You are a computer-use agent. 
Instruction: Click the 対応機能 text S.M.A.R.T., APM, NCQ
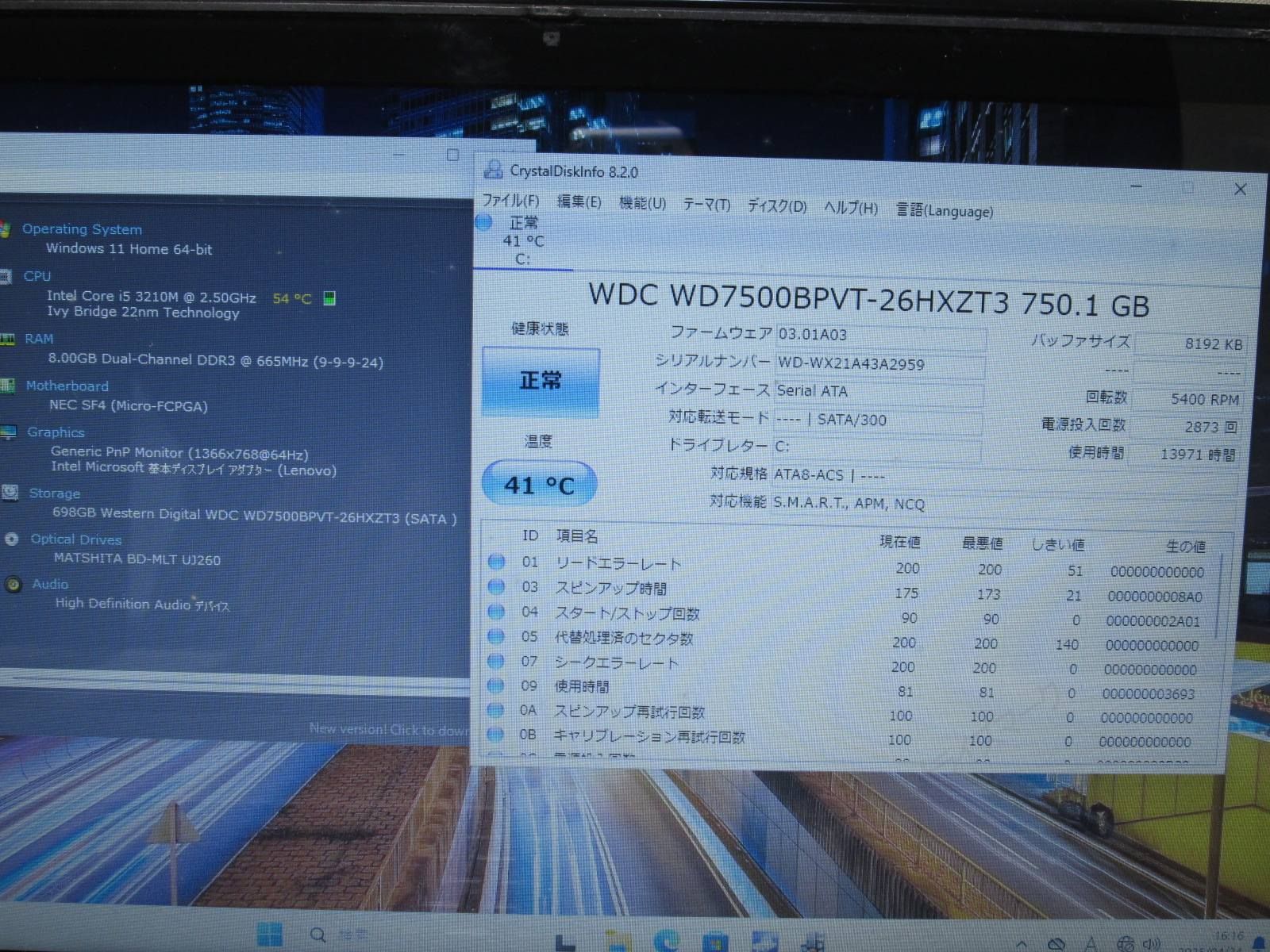tap(849, 503)
